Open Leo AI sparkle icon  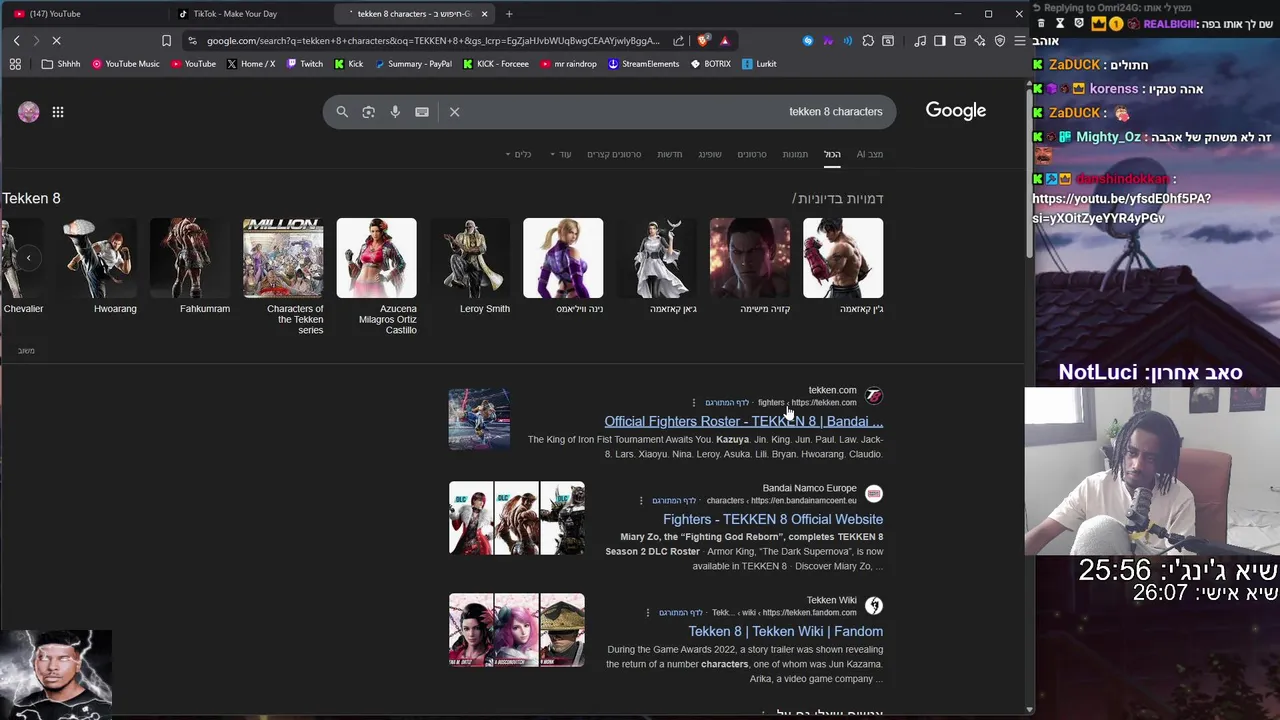980,41
